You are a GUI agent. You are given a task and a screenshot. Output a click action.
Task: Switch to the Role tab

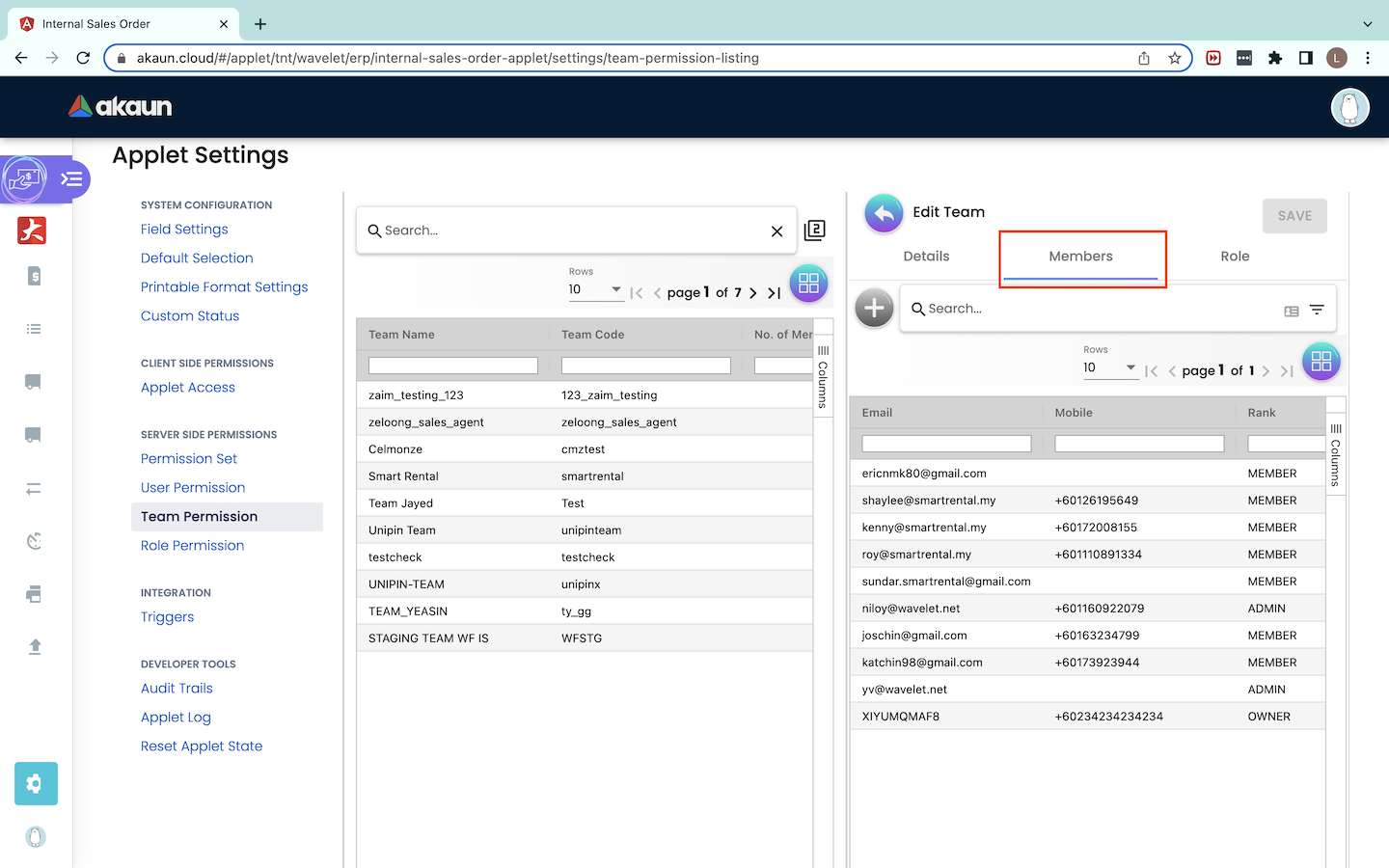1234,257
